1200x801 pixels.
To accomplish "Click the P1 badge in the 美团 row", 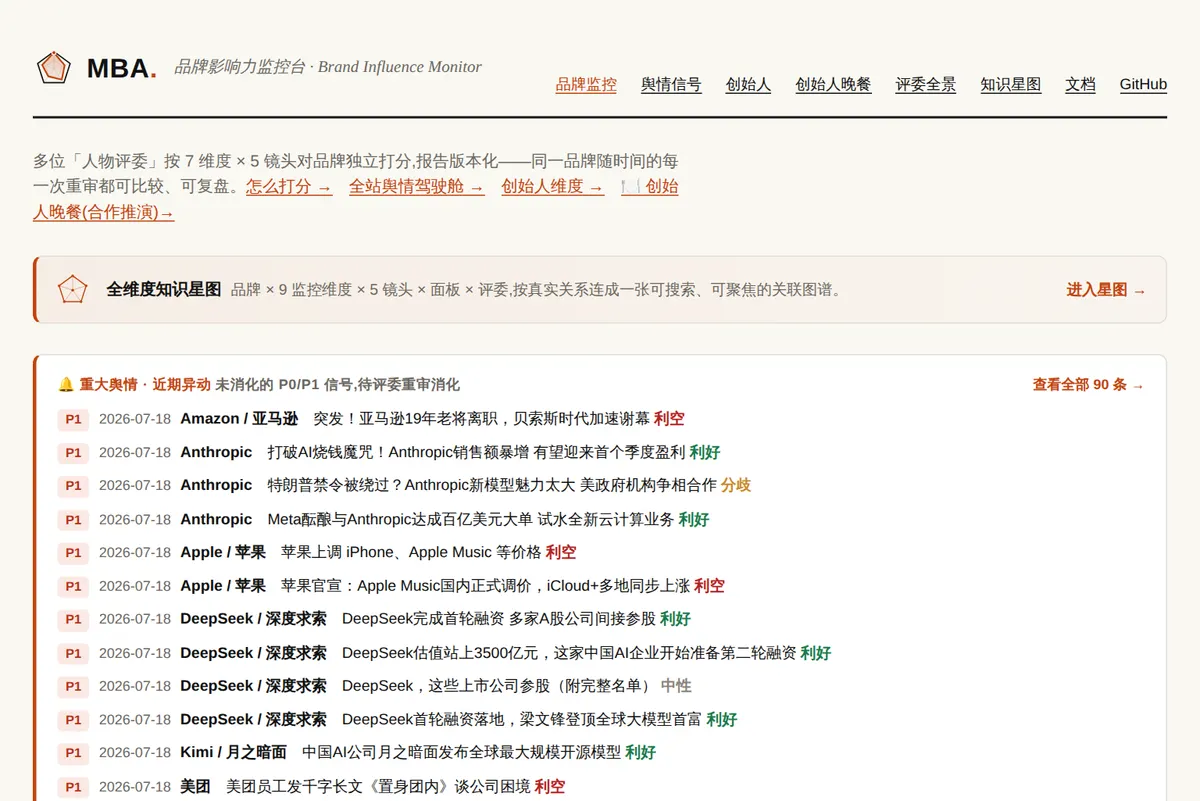I will point(73,787).
